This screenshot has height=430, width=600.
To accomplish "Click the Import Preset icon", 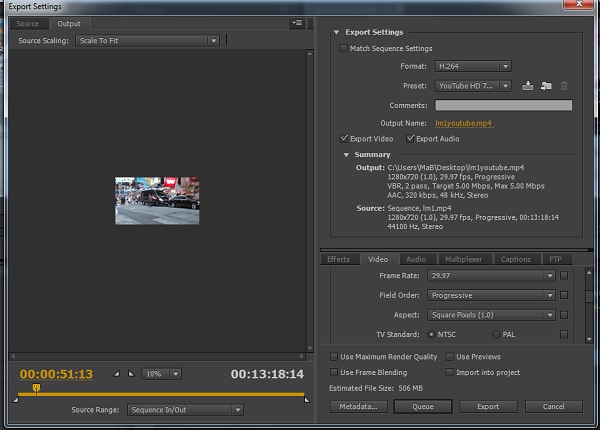I will point(546,86).
